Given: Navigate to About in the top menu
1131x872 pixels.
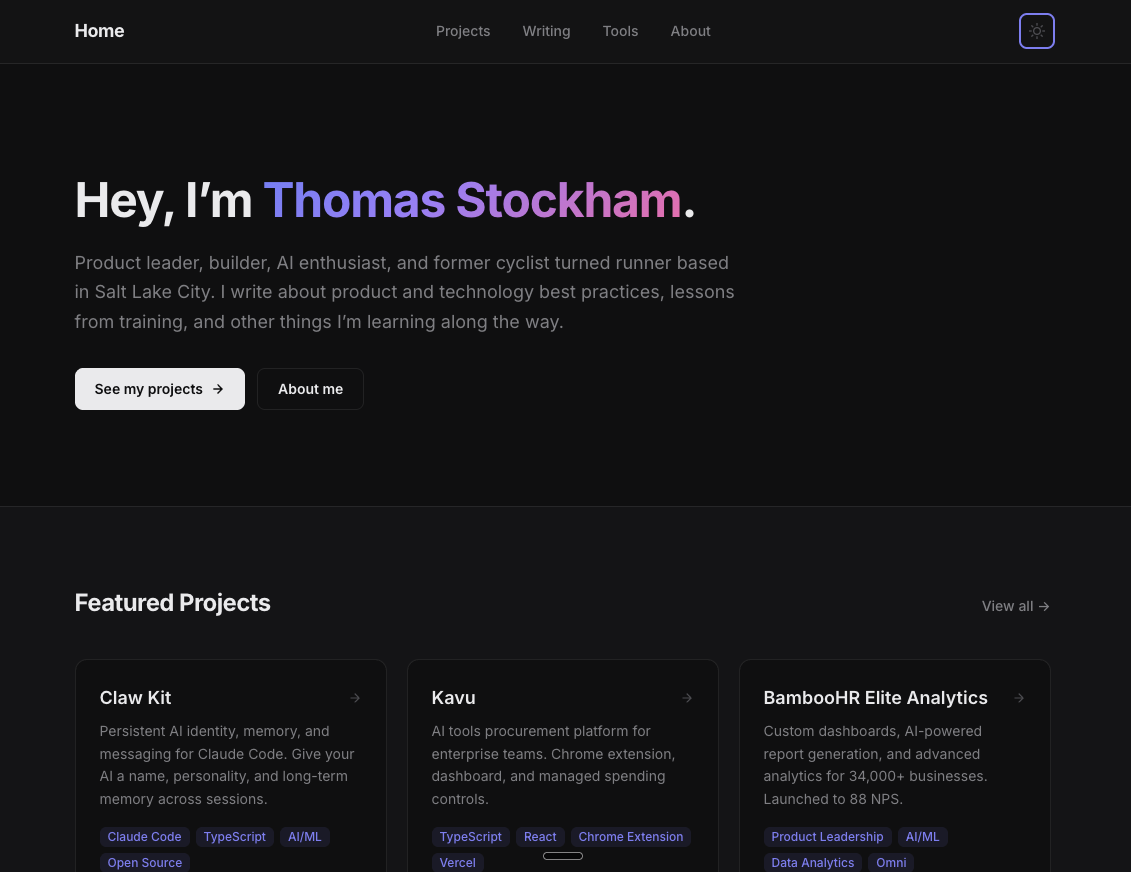Looking at the screenshot, I should [690, 31].
